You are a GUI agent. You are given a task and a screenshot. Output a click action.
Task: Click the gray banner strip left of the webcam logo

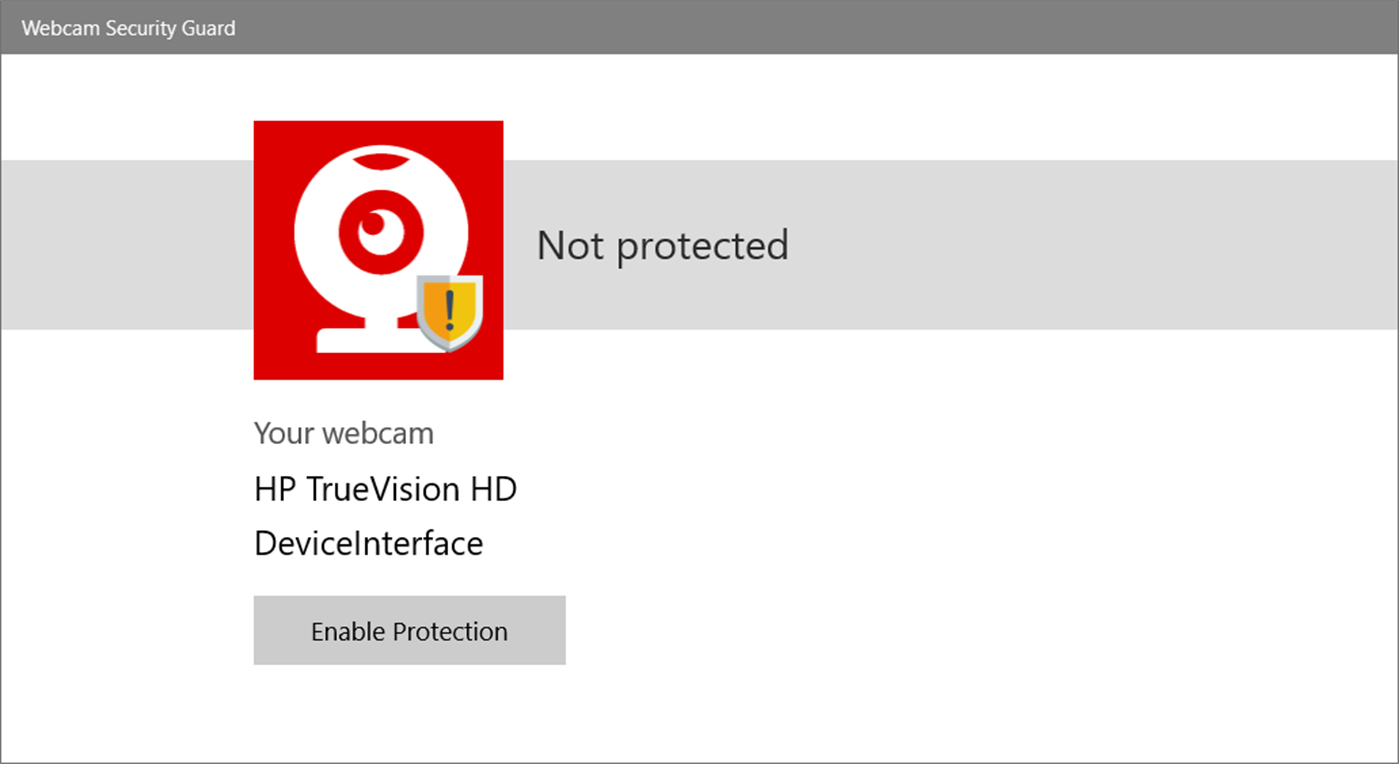click(127, 245)
